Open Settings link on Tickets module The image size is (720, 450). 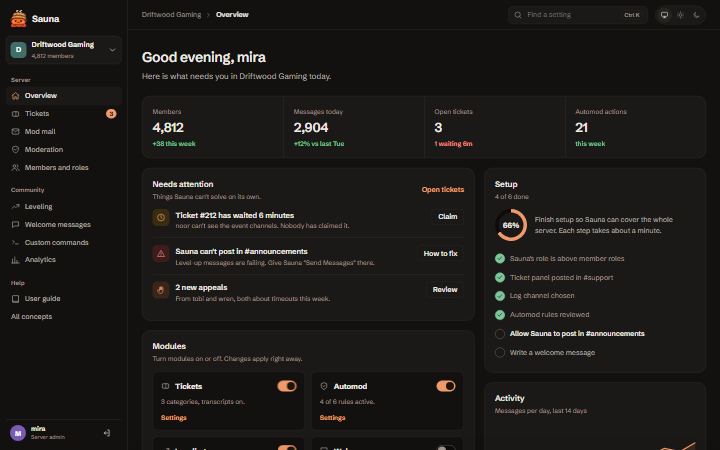pos(174,418)
